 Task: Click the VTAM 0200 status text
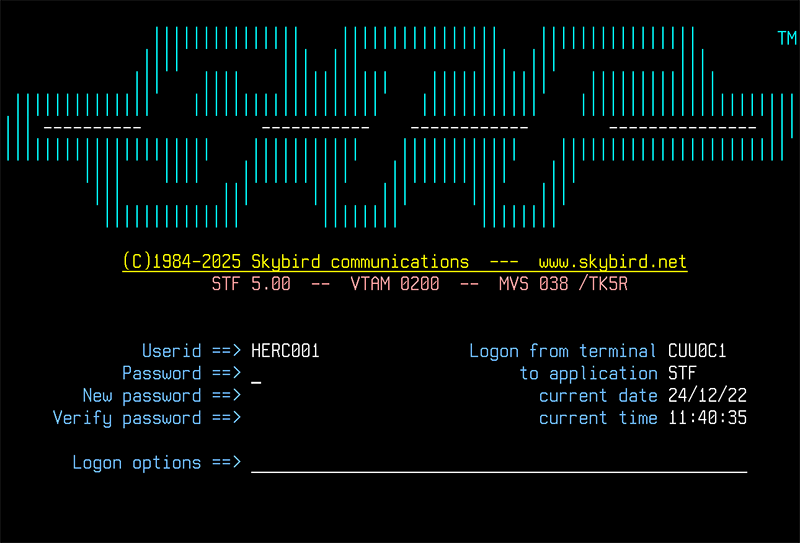click(394, 284)
